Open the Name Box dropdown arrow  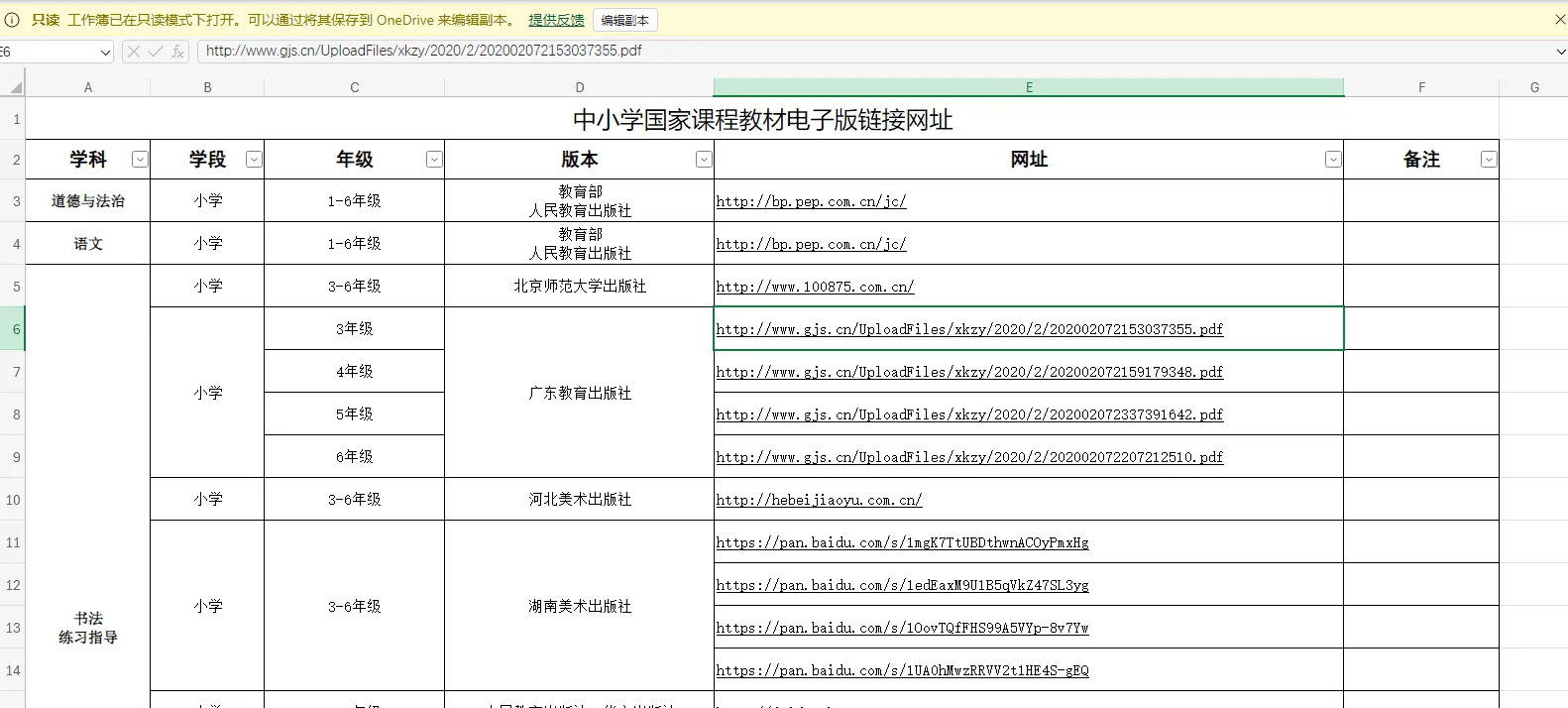pos(105,52)
